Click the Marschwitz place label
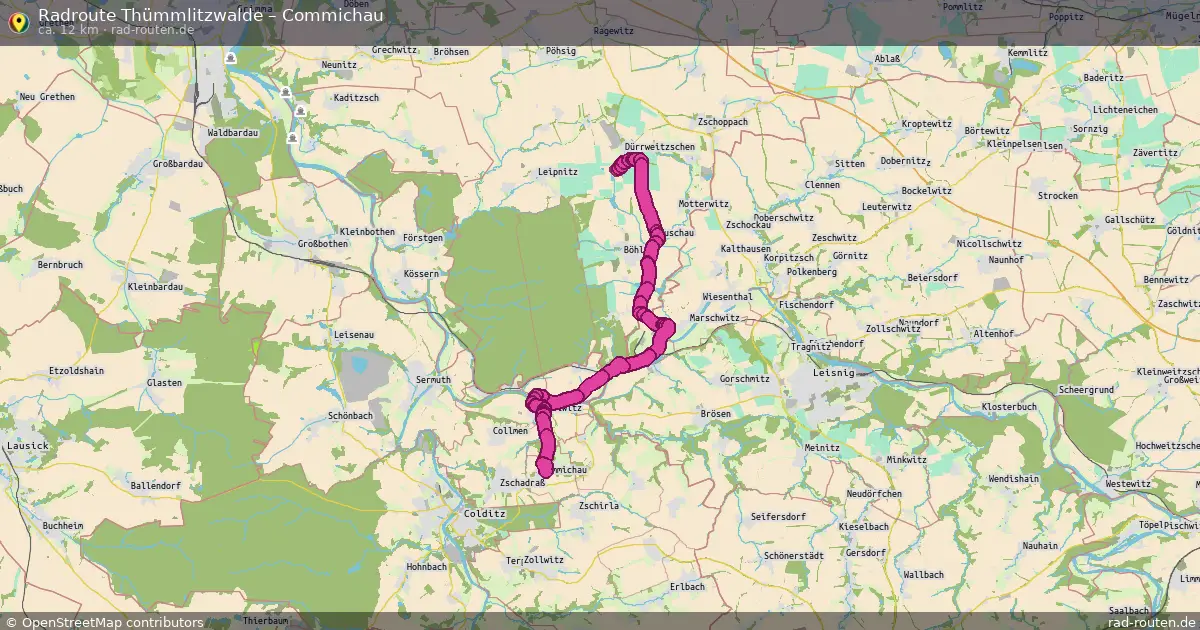 coord(714,317)
